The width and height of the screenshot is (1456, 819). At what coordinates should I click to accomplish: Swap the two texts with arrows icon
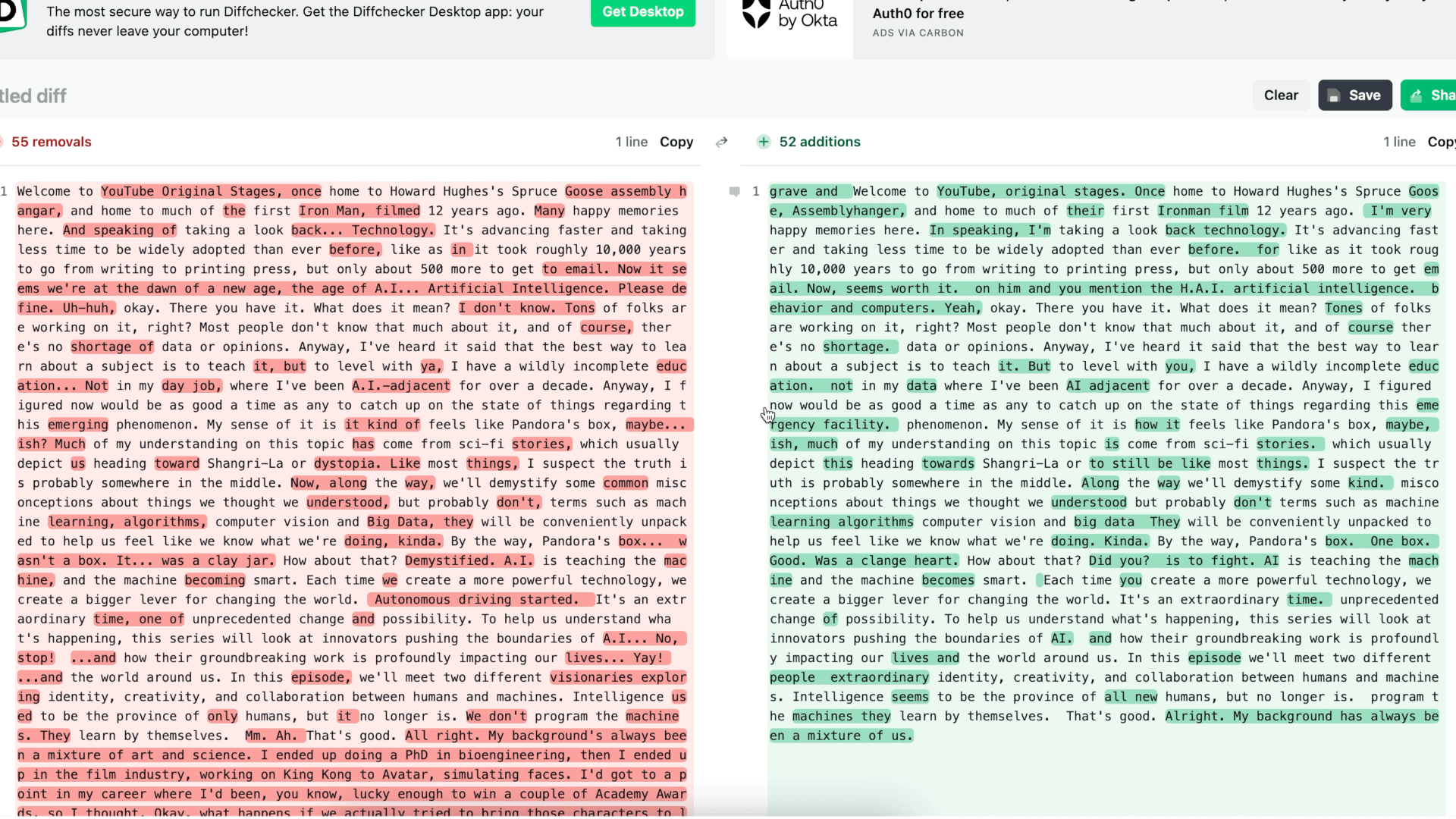pyautogui.click(x=721, y=142)
